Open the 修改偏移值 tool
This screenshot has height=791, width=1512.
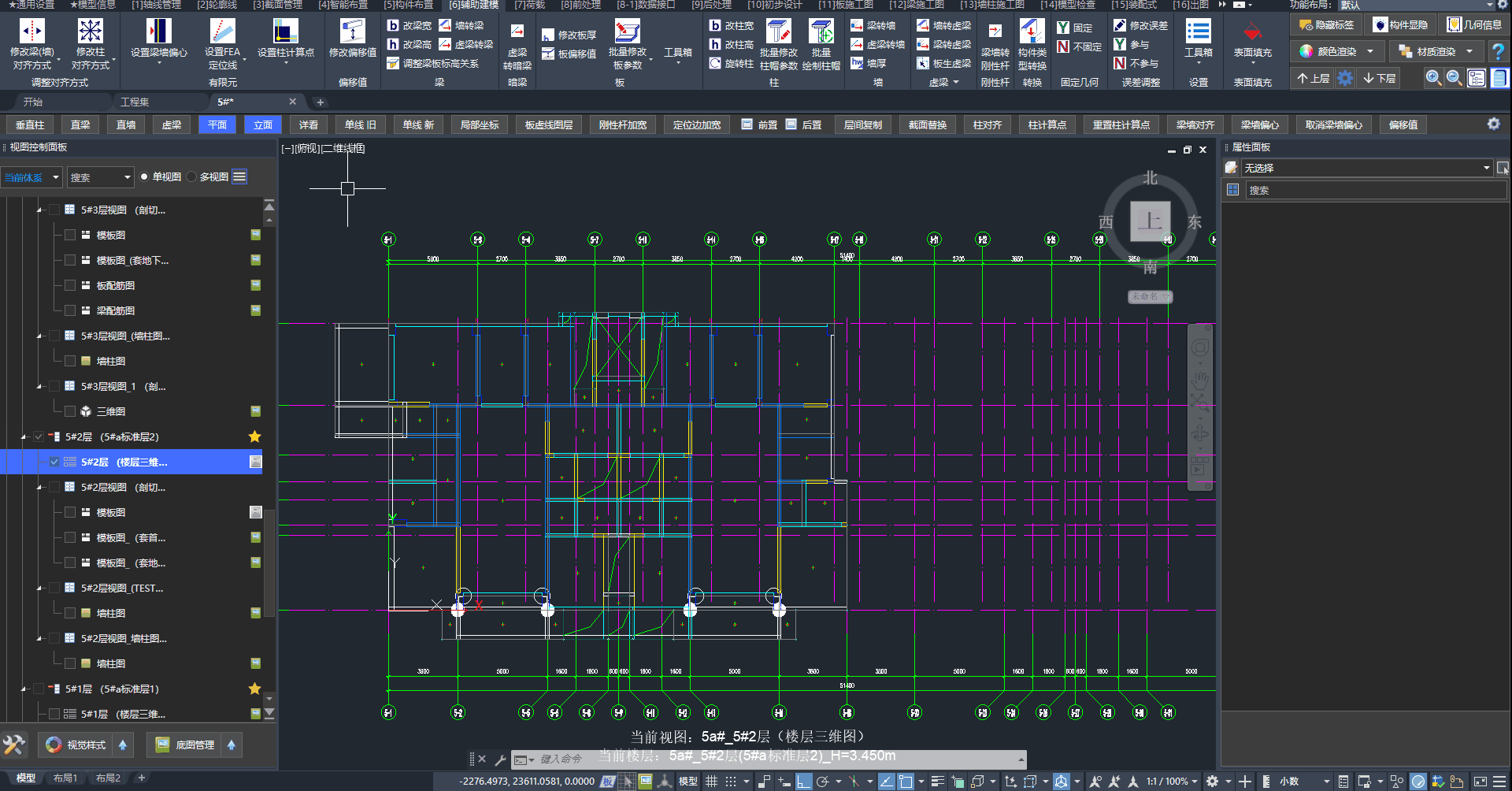(x=352, y=39)
